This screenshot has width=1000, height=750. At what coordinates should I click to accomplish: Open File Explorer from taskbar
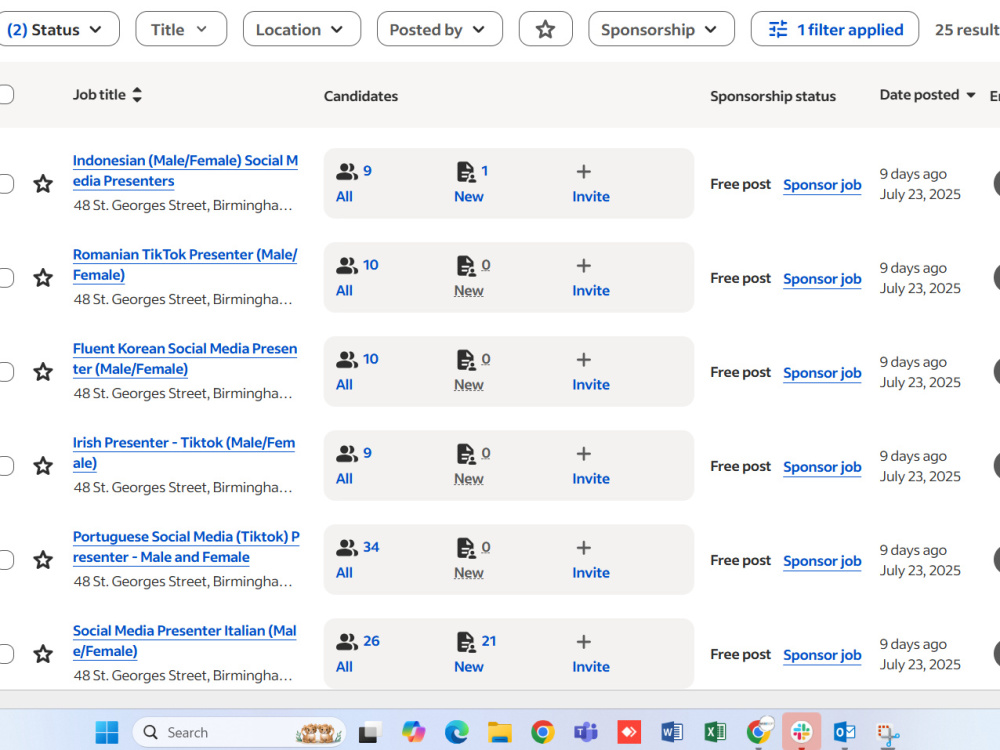pos(499,732)
